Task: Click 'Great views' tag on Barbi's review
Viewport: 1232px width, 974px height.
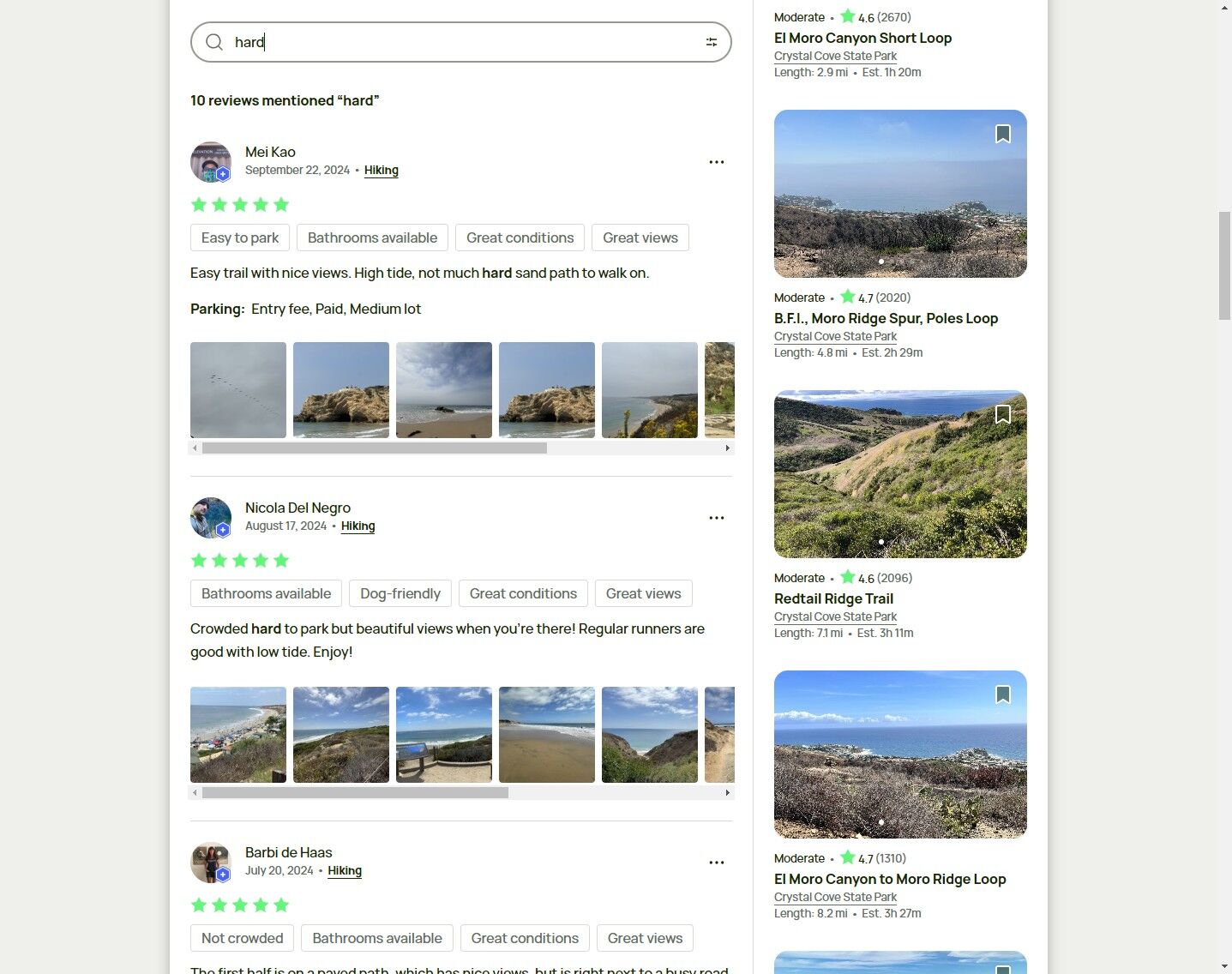Action: pos(645,938)
